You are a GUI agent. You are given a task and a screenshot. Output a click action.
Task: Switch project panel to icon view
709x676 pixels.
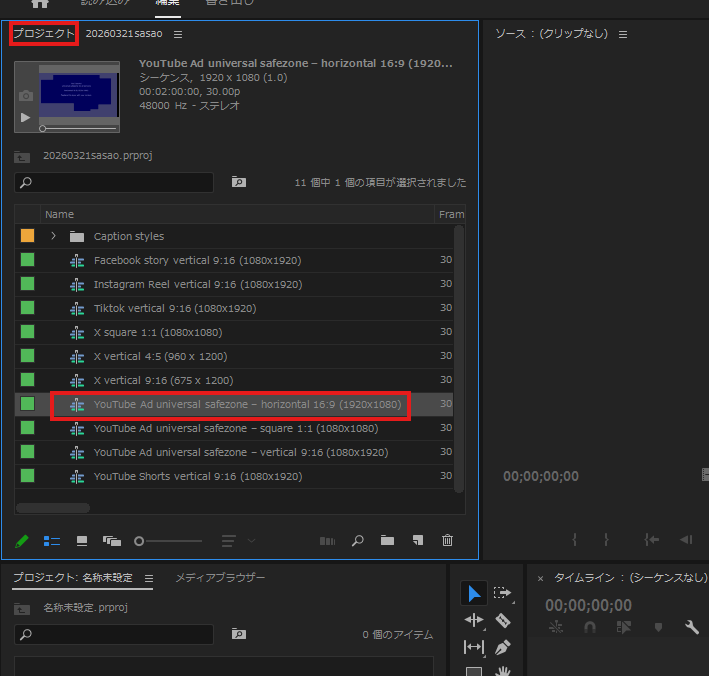pos(82,541)
